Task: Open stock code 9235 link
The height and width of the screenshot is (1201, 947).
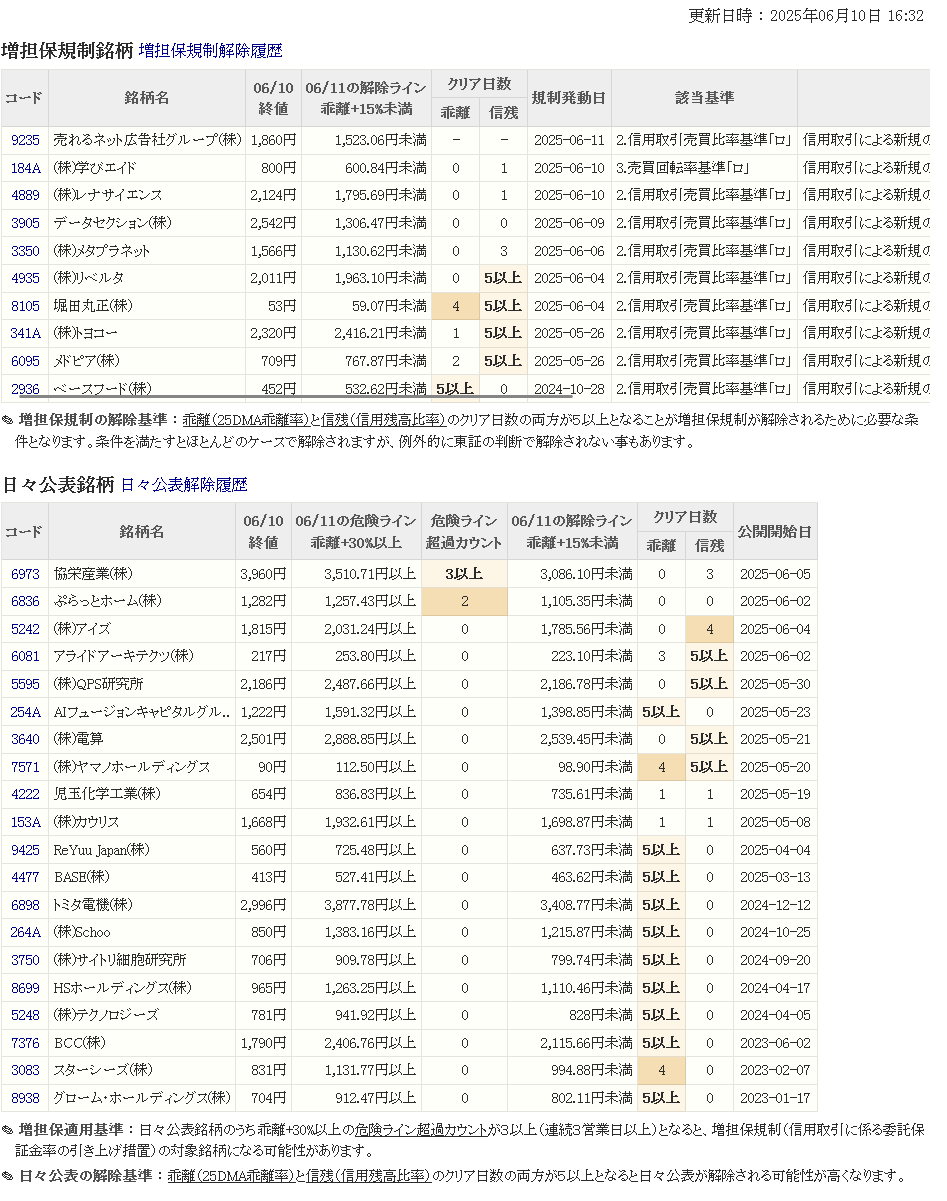Action: tap(25, 141)
